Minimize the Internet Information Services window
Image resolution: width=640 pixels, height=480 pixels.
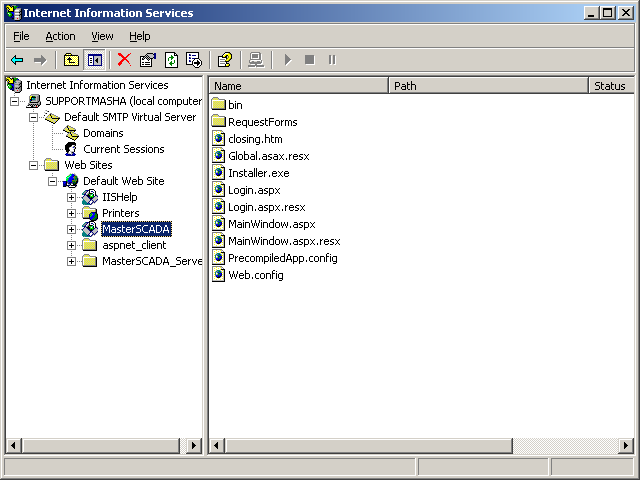pos(592,13)
